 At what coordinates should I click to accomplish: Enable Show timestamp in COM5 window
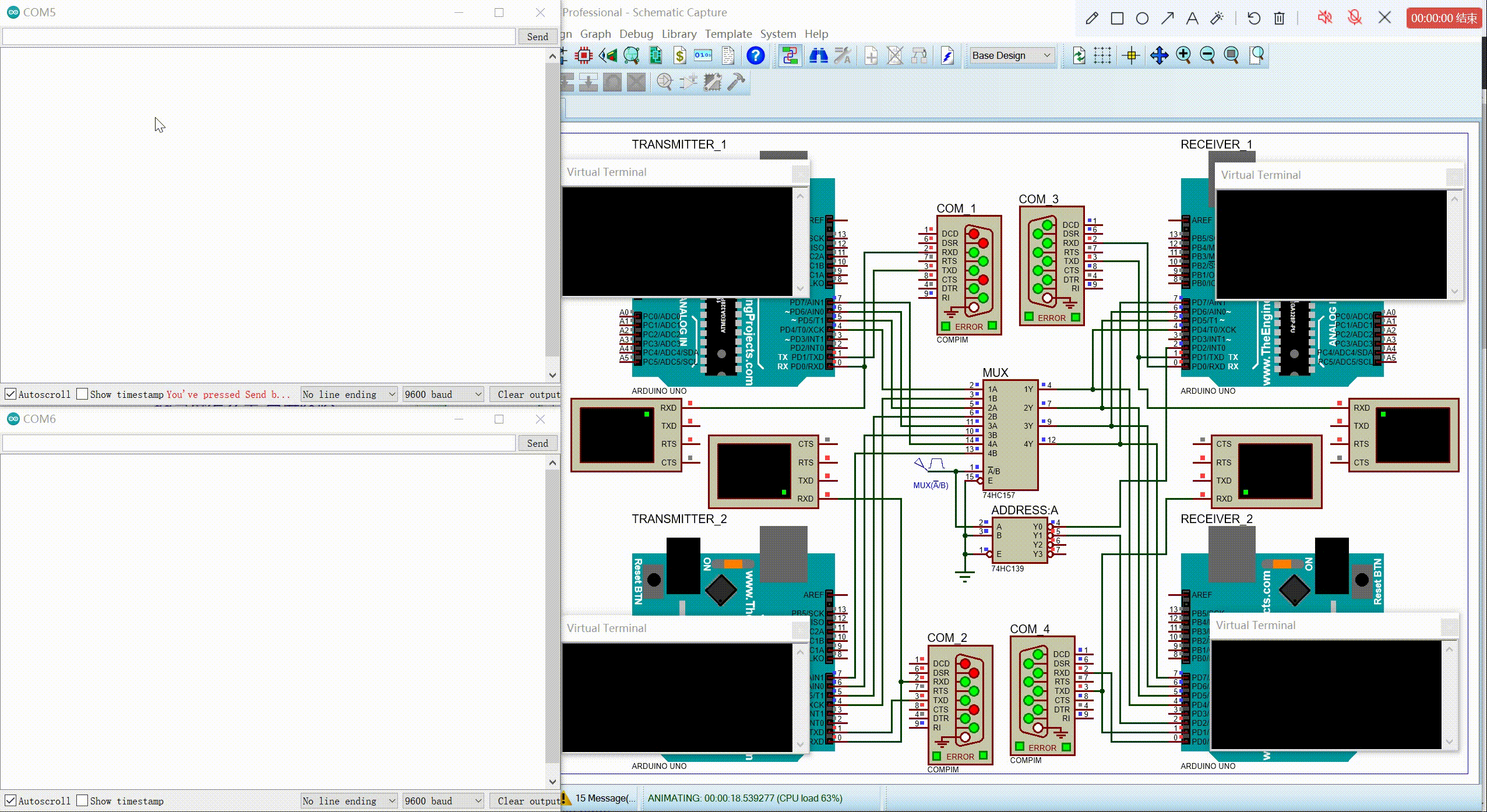pyautogui.click(x=83, y=394)
